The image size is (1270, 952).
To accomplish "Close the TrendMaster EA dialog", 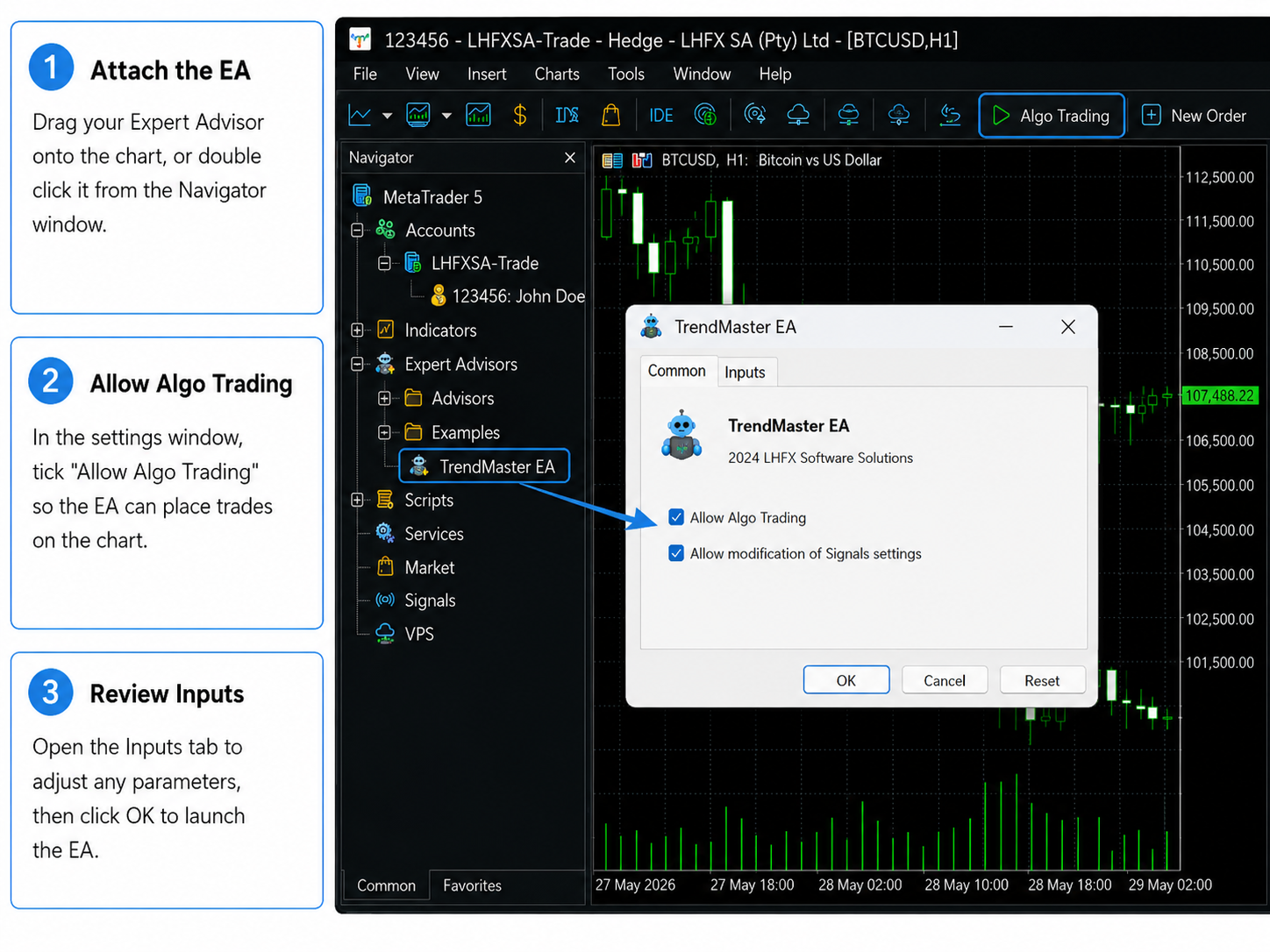I will [x=1067, y=327].
